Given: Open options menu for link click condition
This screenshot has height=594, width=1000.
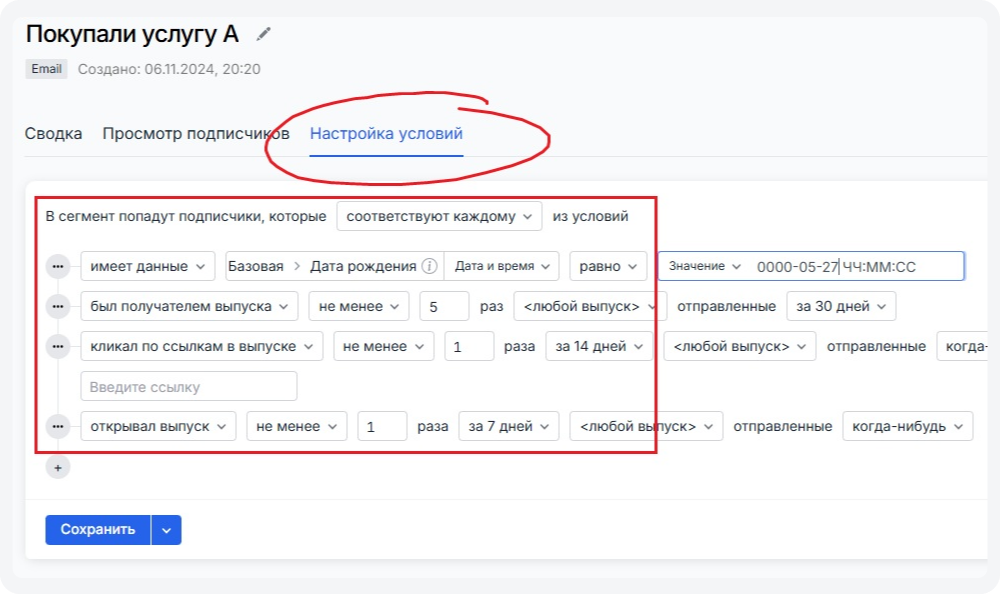Looking at the screenshot, I should [x=58, y=346].
